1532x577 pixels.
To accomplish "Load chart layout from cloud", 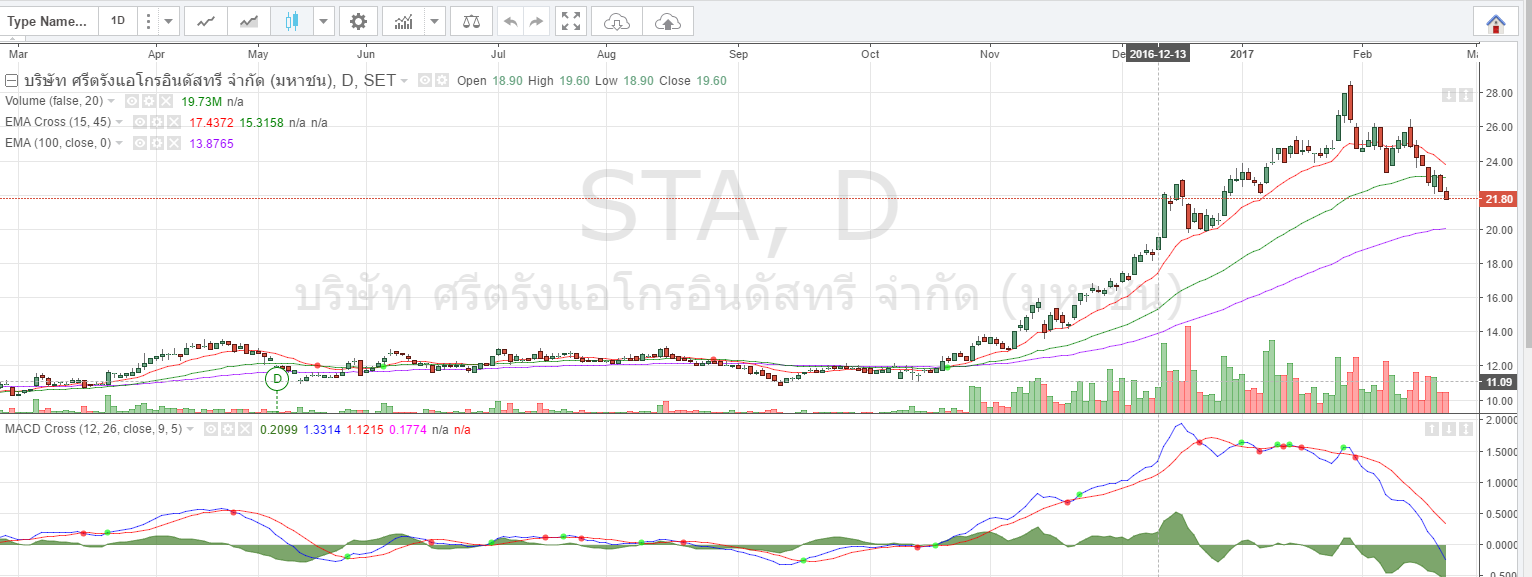I will (617, 20).
